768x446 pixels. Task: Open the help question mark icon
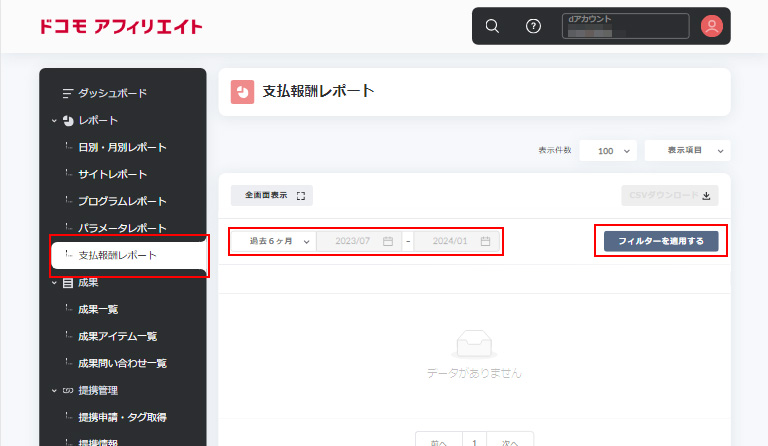coord(533,26)
